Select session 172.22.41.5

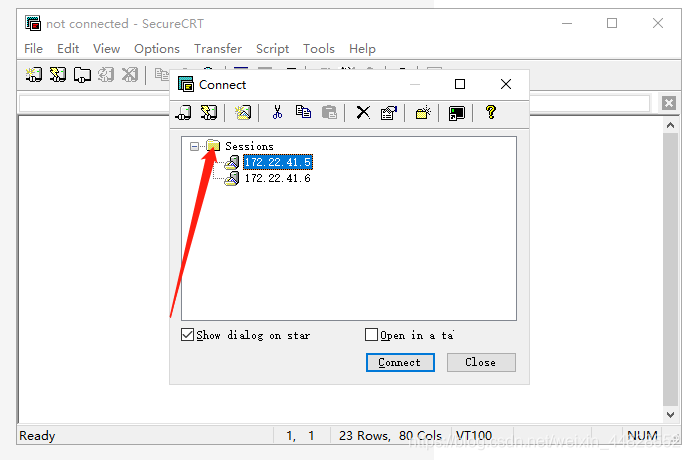point(278,162)
